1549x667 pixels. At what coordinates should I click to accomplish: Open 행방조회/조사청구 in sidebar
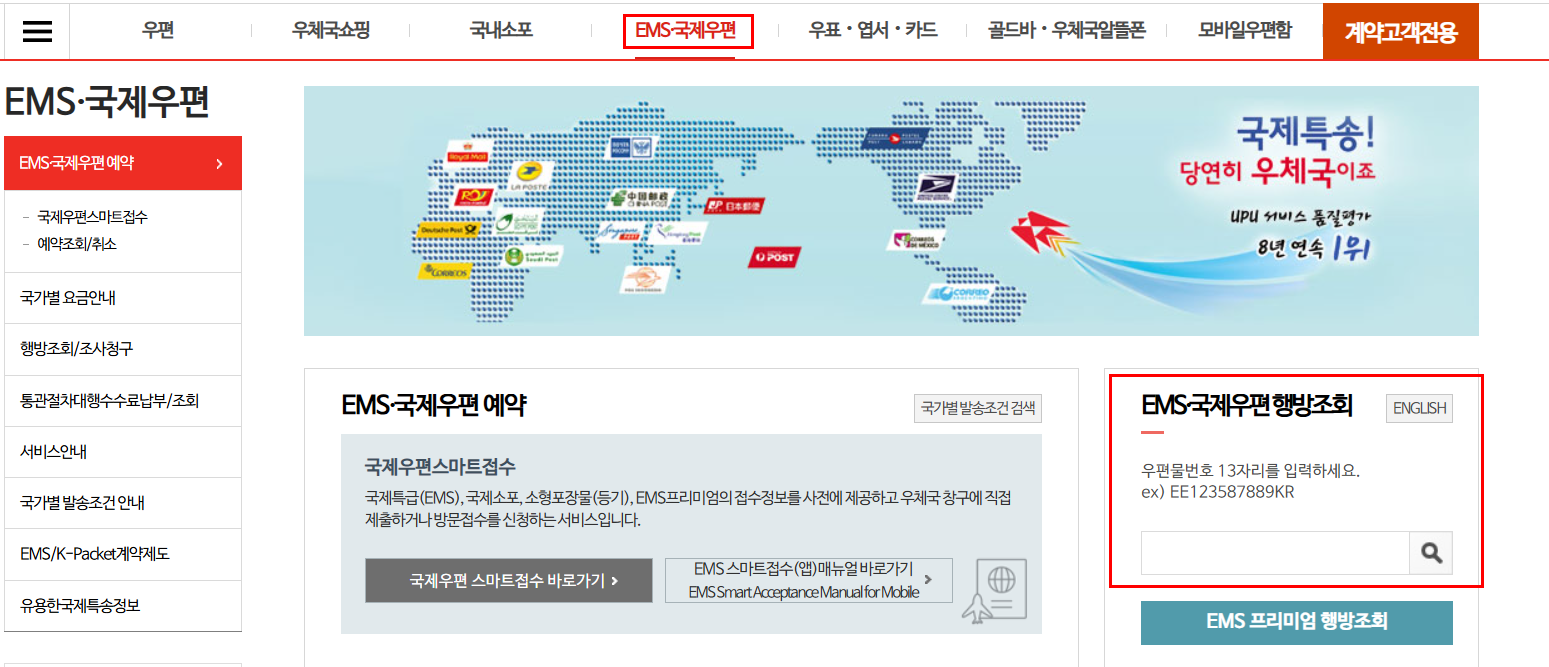pyautogui.click(x=123, y=350)
